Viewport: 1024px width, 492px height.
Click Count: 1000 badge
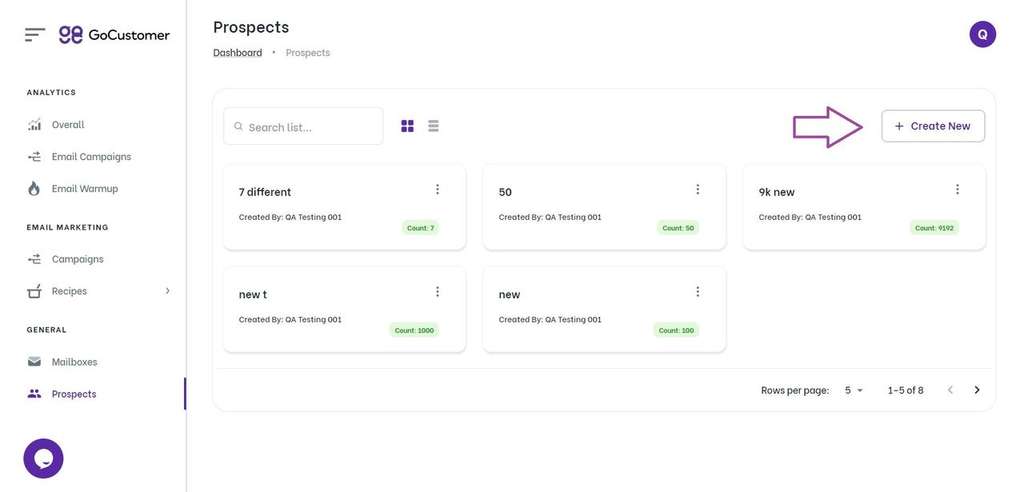tap(414, 330)
